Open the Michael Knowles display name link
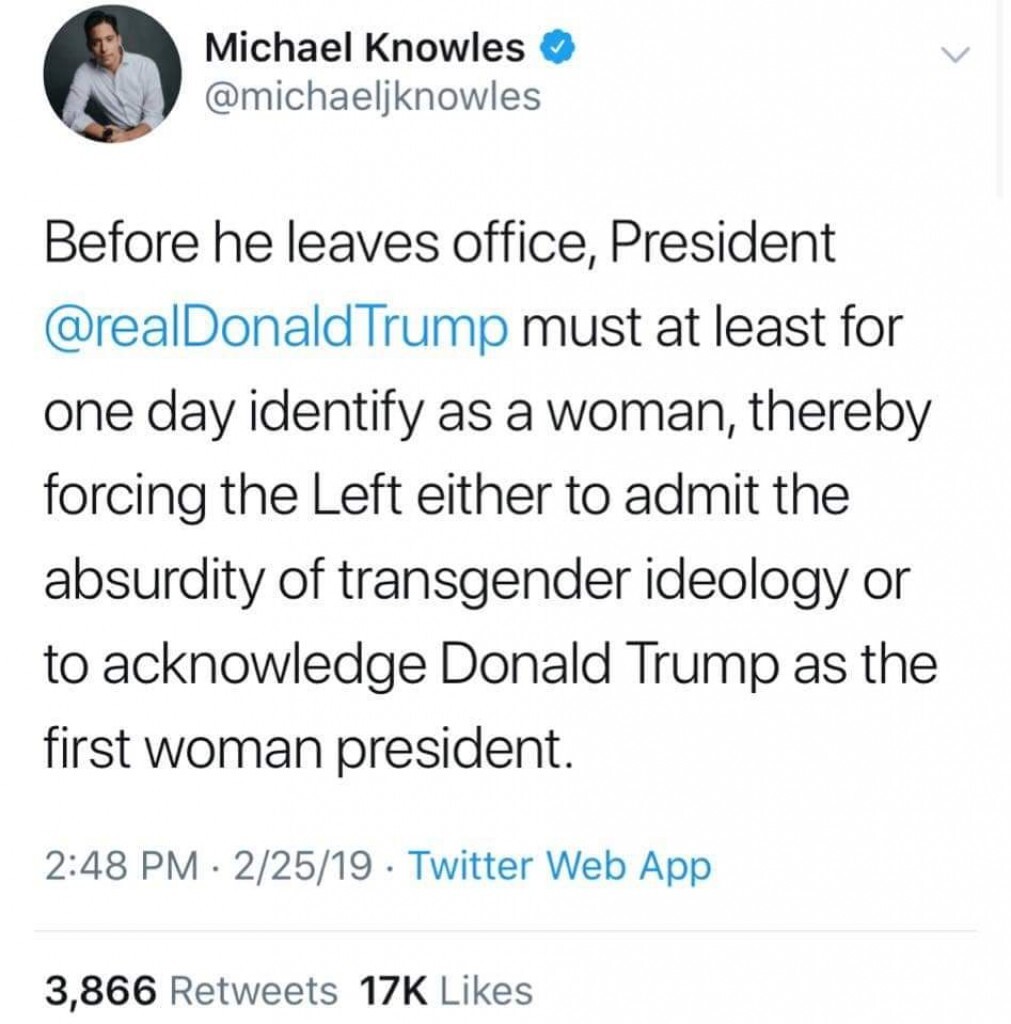Image resolution: width=1011 pixels, height=1024 pixels. click(364, 48)
